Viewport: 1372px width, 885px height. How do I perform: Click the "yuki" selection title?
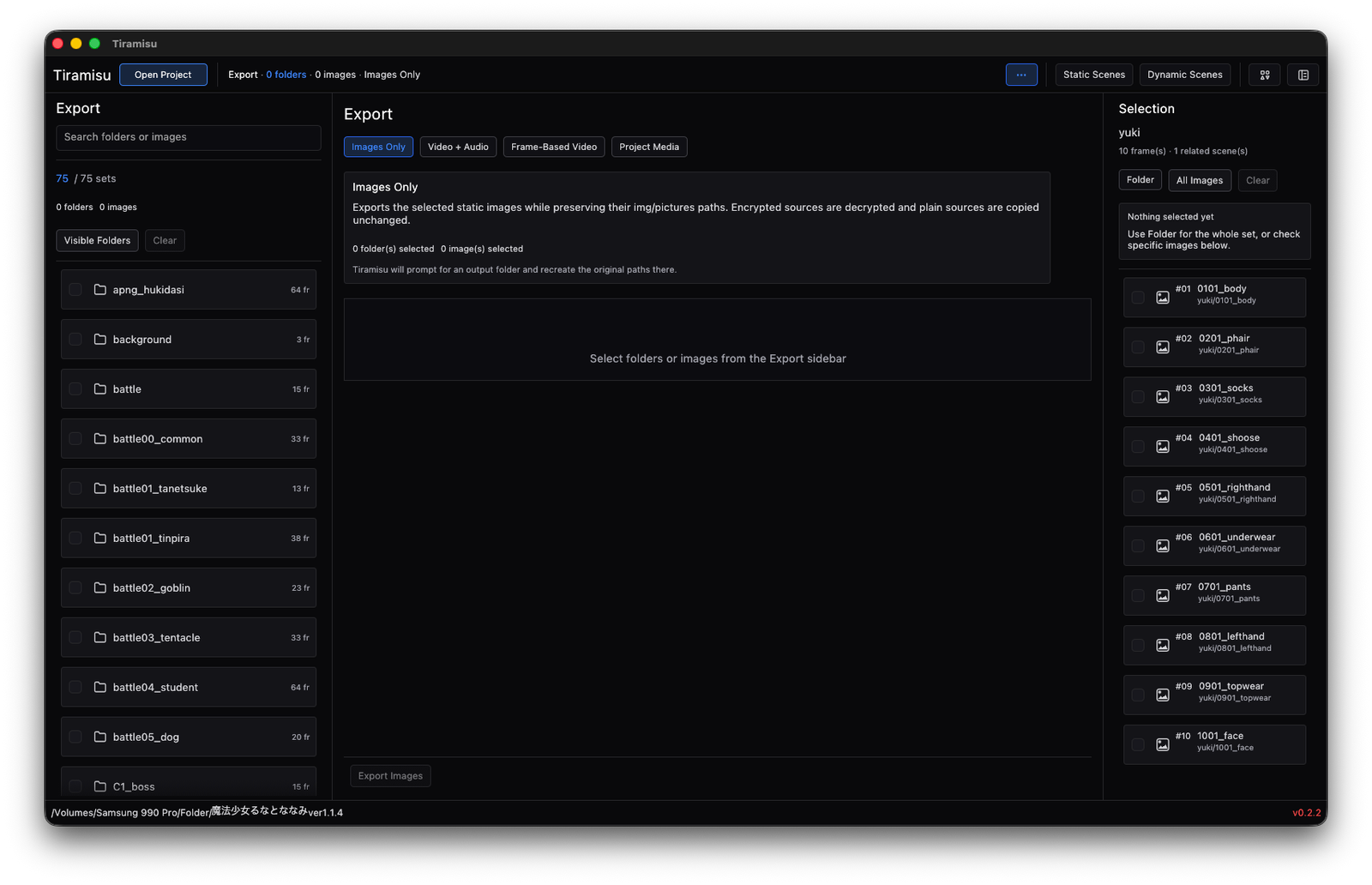pos(1129,132)
